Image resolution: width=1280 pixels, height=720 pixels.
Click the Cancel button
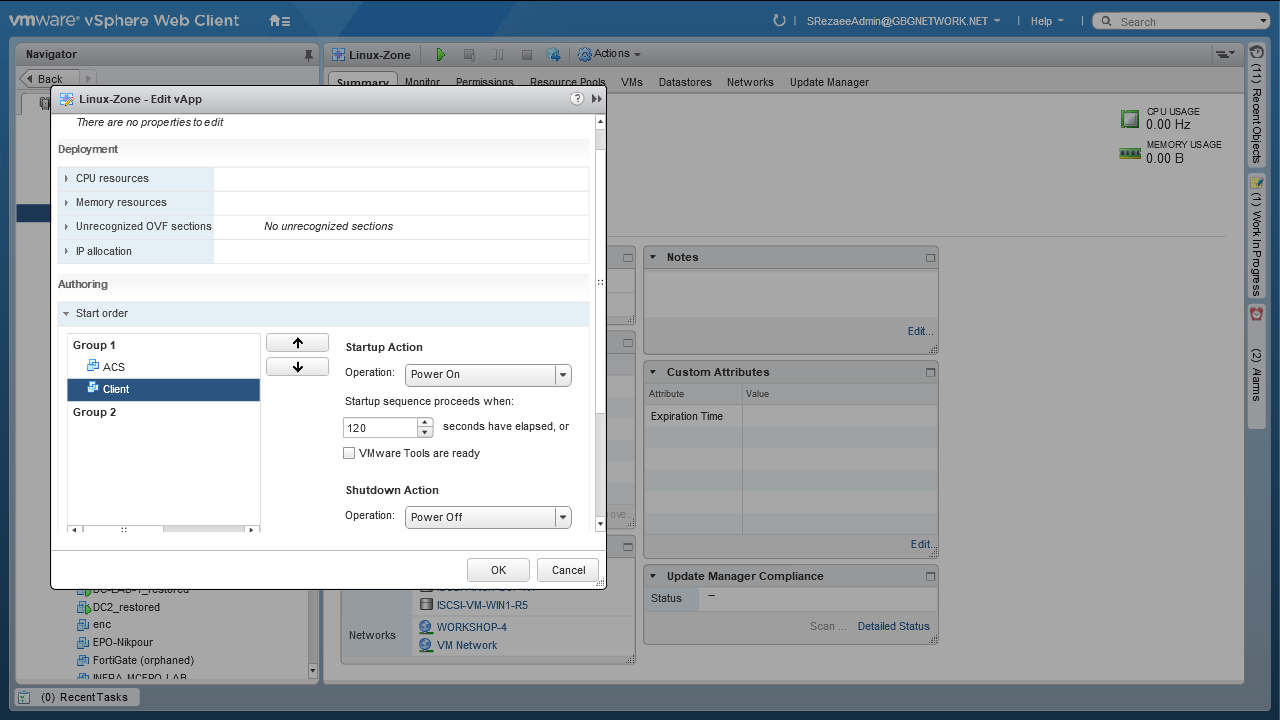pos(568,570)
